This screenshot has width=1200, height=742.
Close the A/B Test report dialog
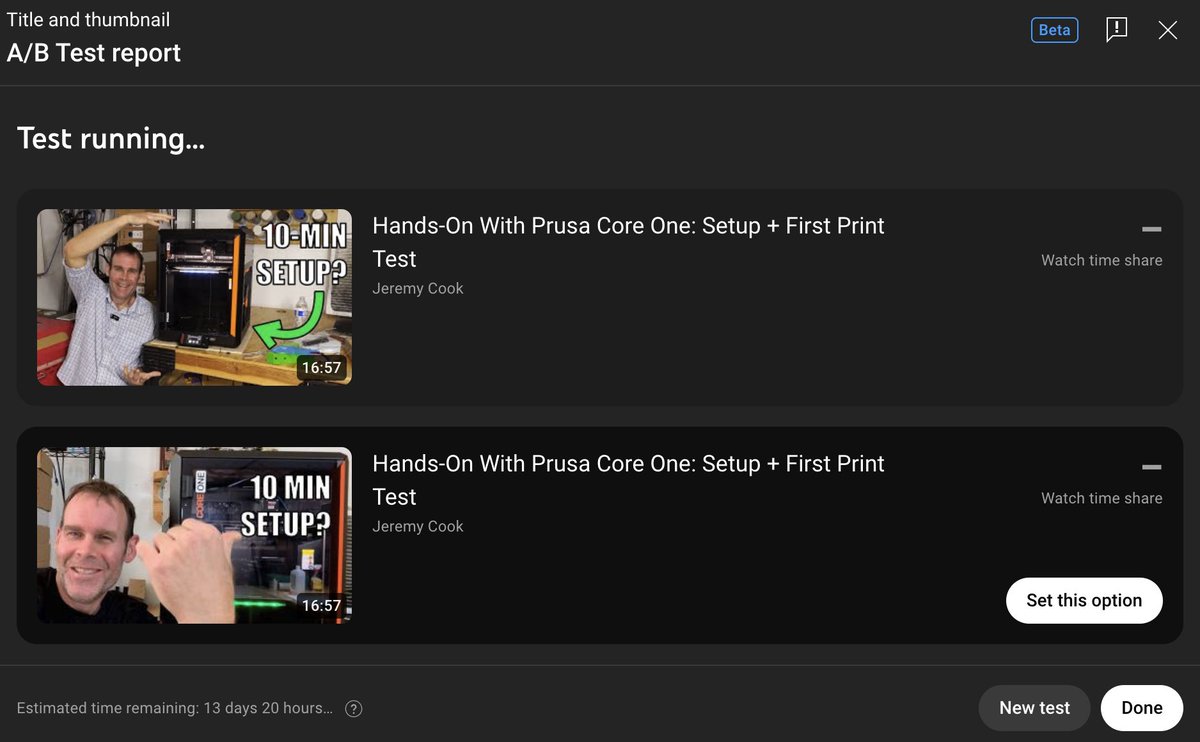tap(1167, 30)
